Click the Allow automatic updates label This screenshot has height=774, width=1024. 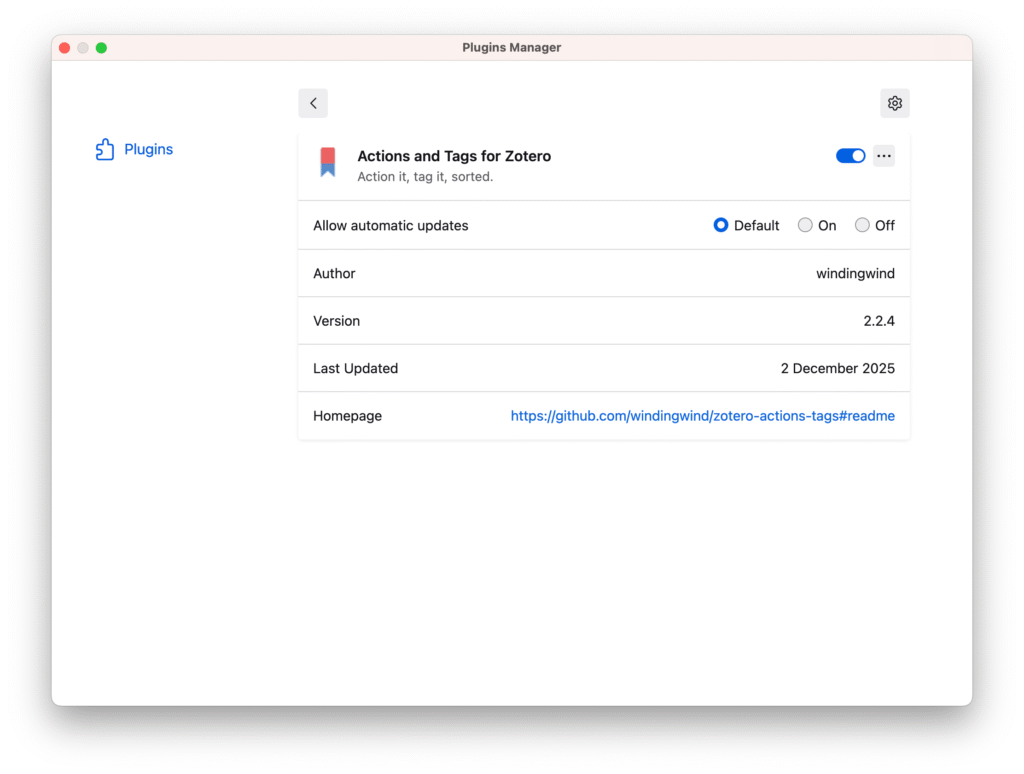390,226
